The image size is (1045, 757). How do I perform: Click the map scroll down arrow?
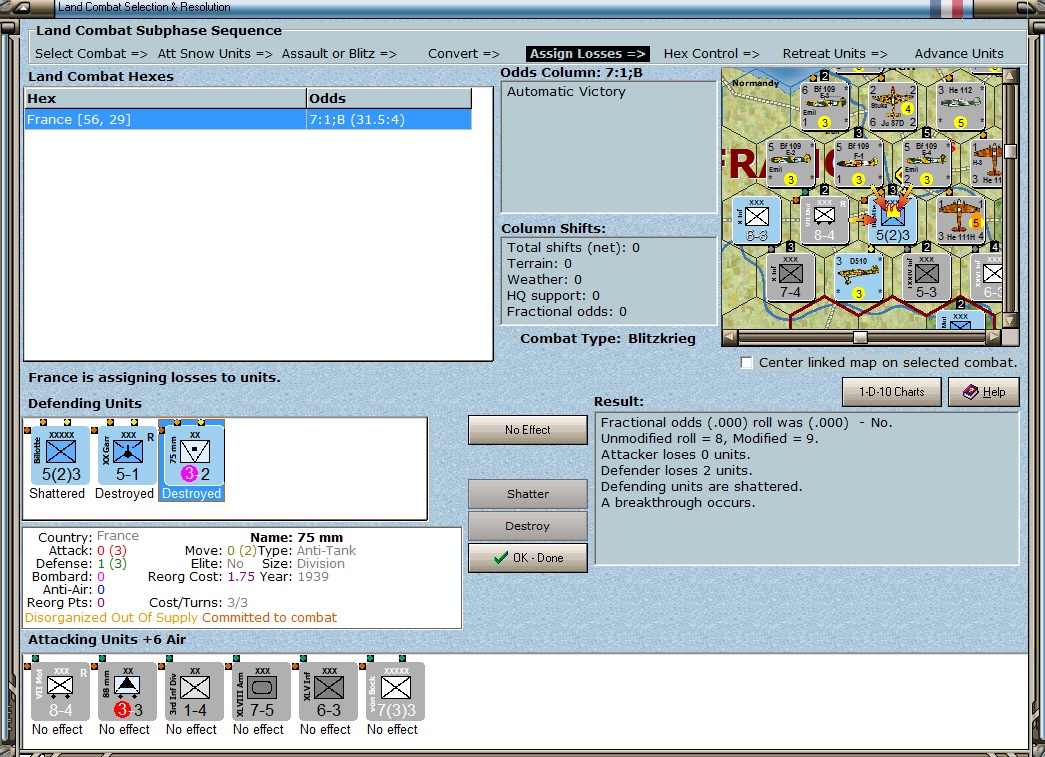click(1010, 321)
